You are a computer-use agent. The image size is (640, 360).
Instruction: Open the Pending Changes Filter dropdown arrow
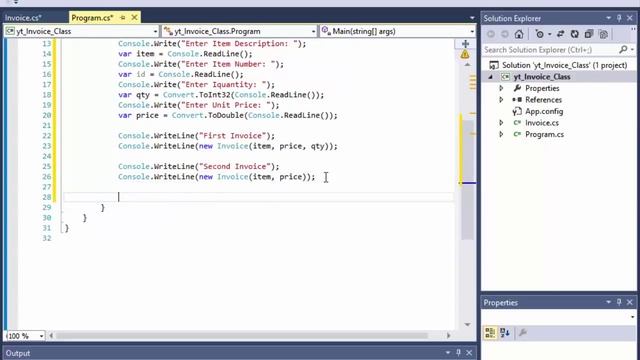[x=549, y=35]
